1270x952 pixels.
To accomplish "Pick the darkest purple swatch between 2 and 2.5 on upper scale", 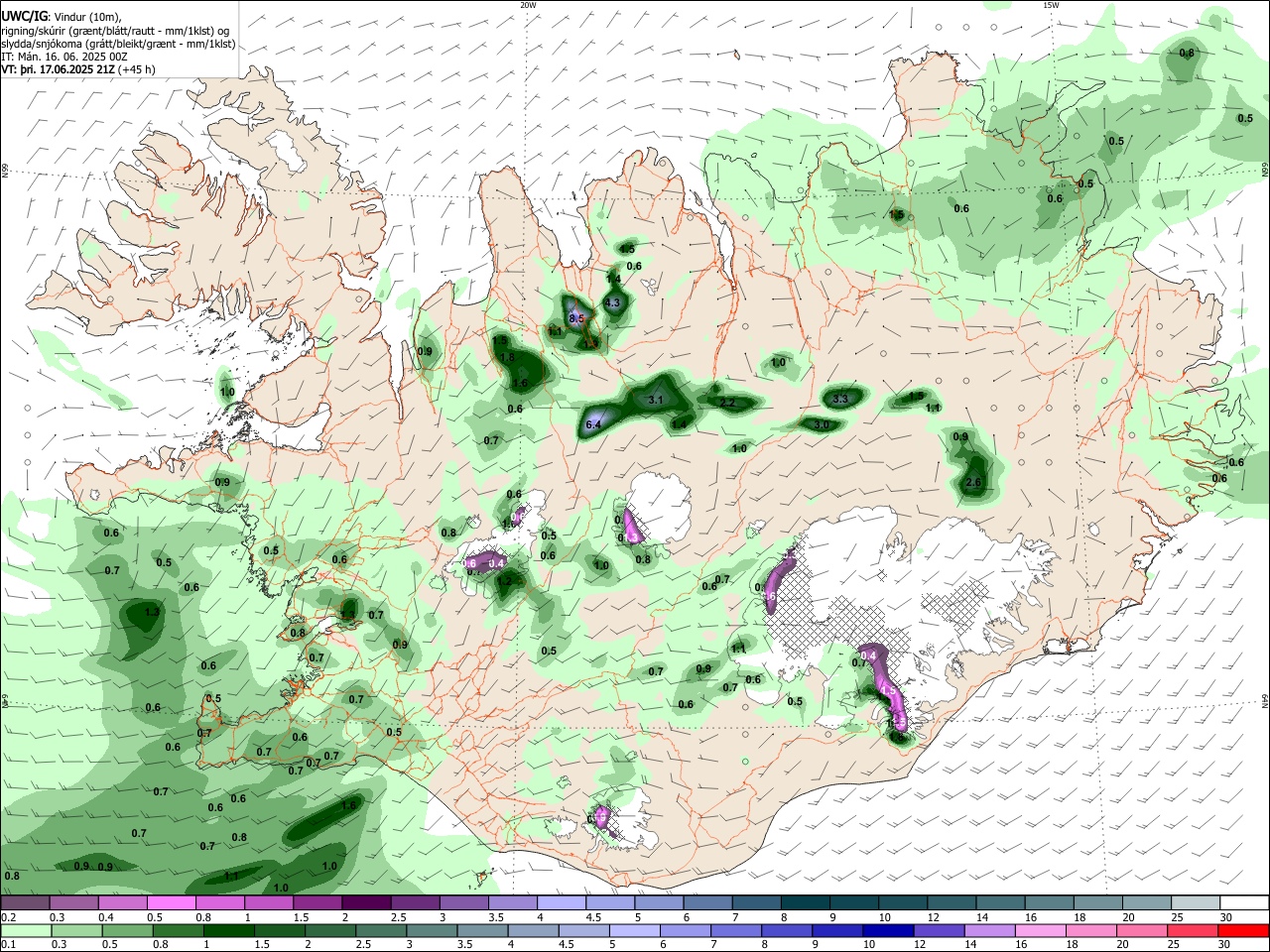I will [x=365, y=902].
